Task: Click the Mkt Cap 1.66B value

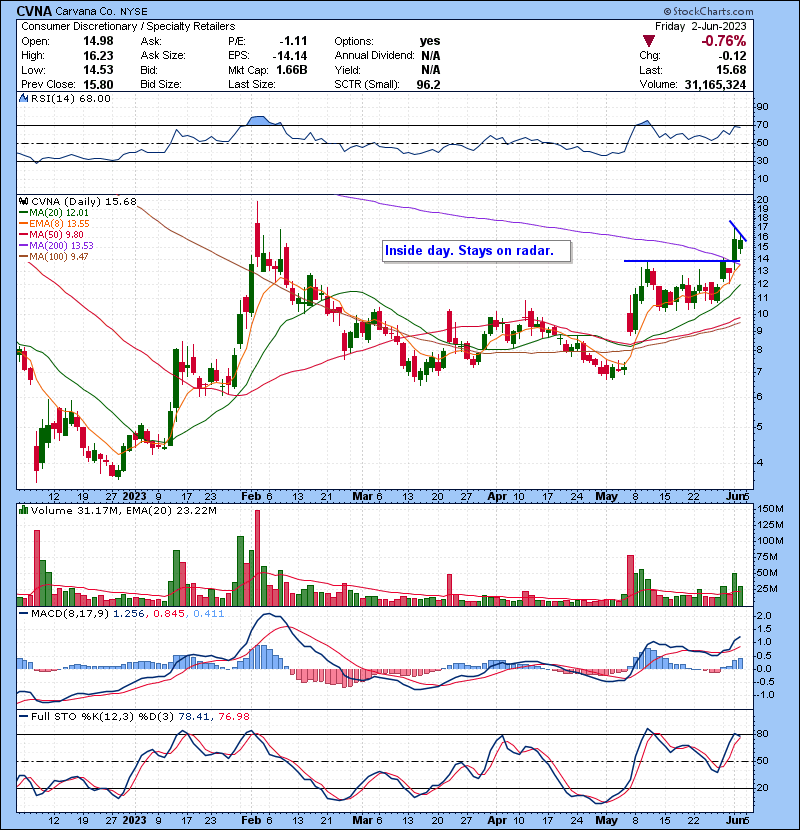Action: coord(292,70)
